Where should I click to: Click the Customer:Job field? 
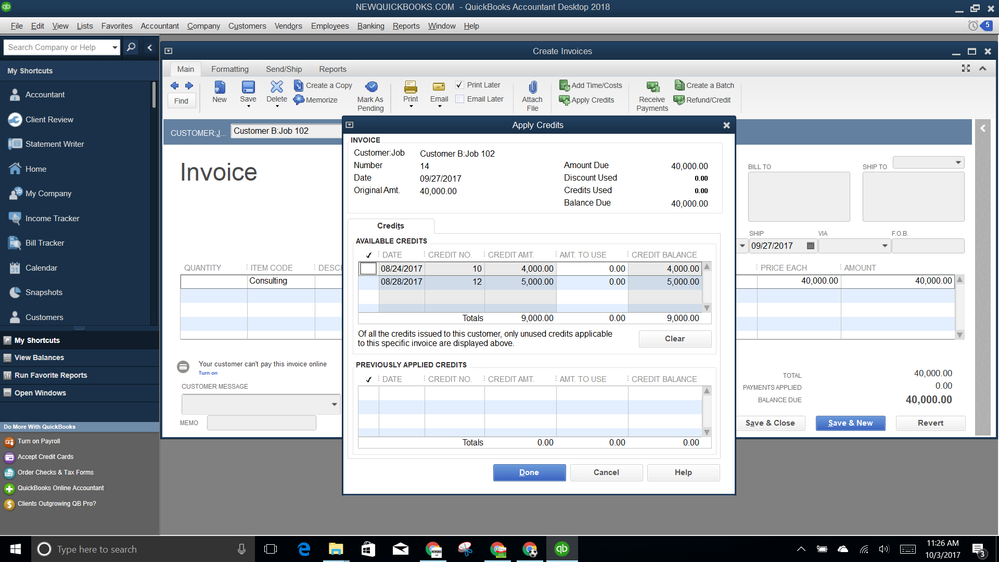coord(286,131)
